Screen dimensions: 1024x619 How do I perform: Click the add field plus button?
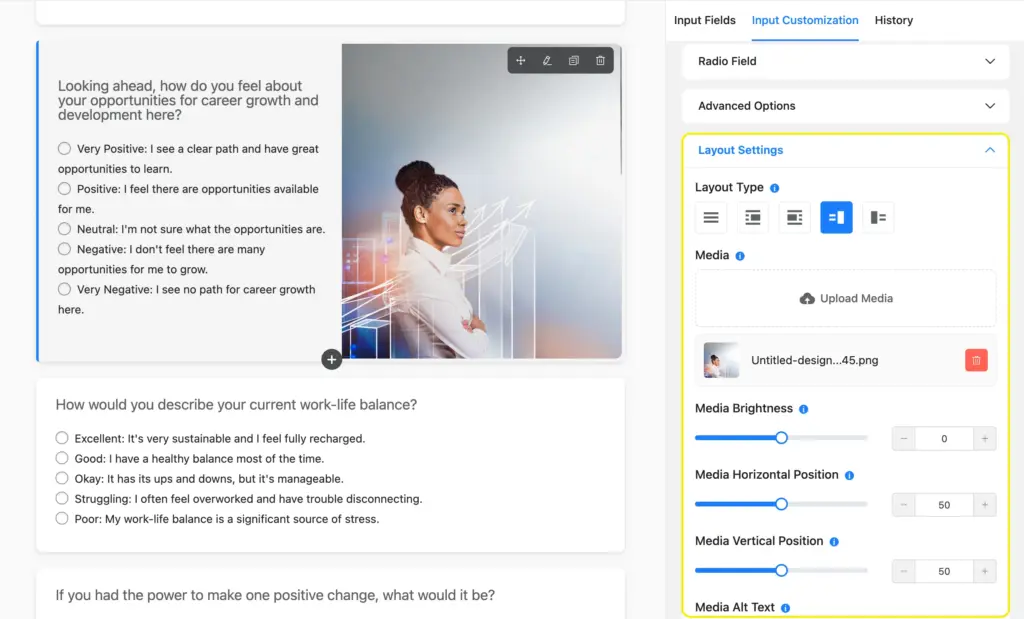(x=331, y=358)
